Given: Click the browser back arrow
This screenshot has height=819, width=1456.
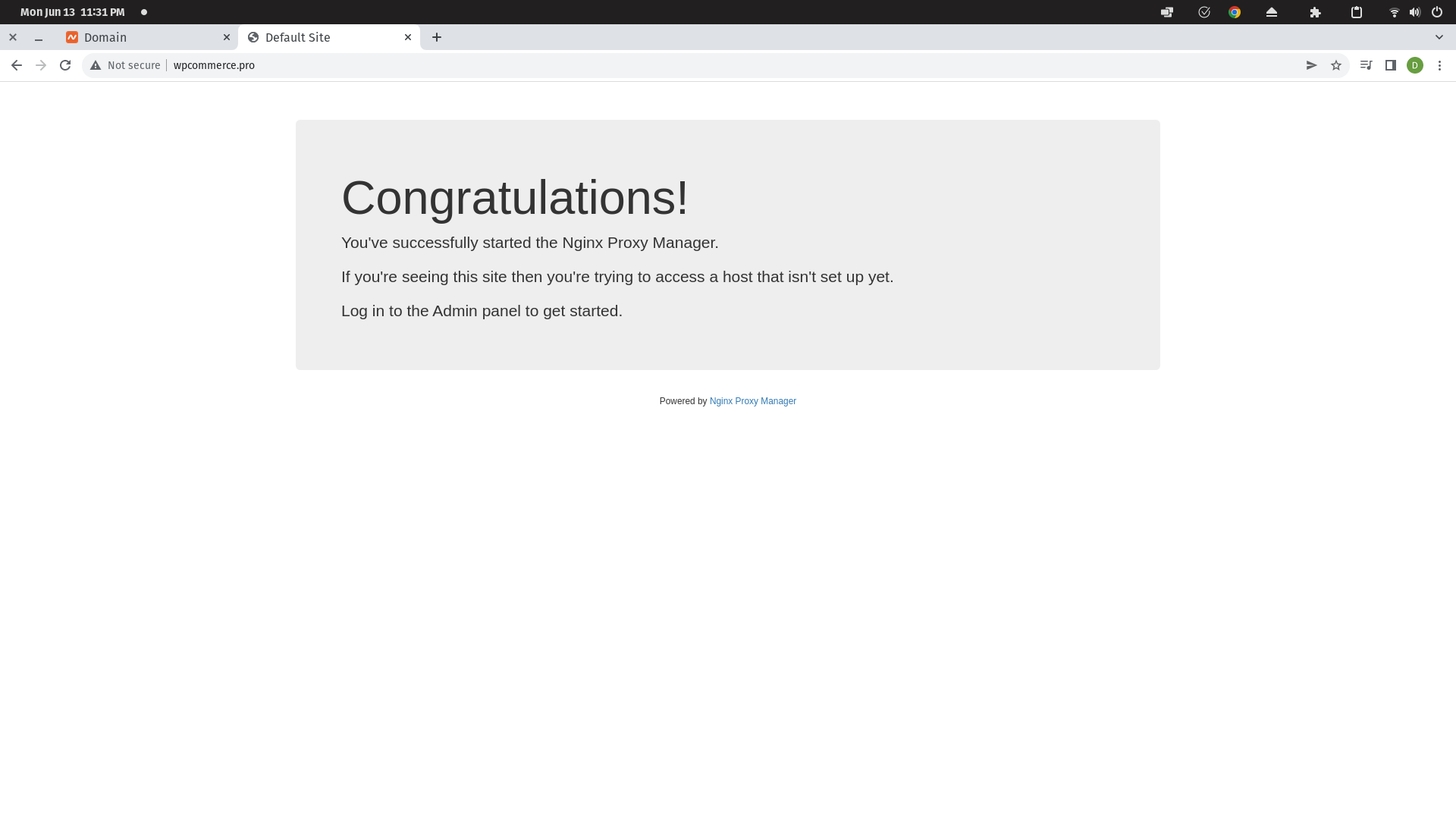Looking at the screenshot, I should point(17,65).
